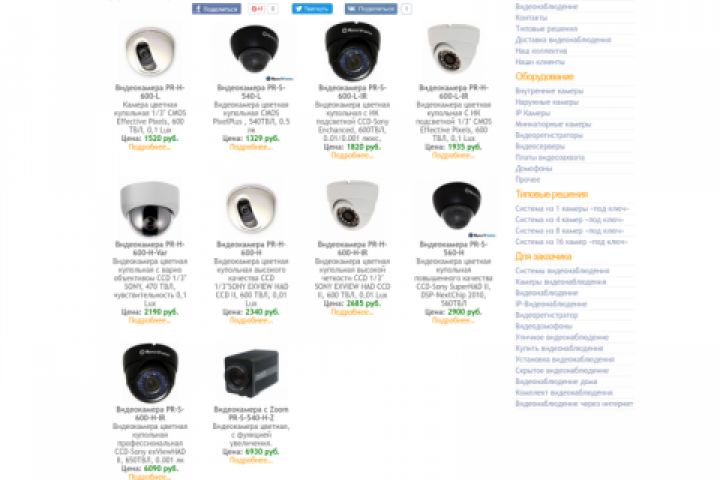Open the PR-H-600-H-Var varifocal dome camera image
720x480 pixels.
(150, 209)
